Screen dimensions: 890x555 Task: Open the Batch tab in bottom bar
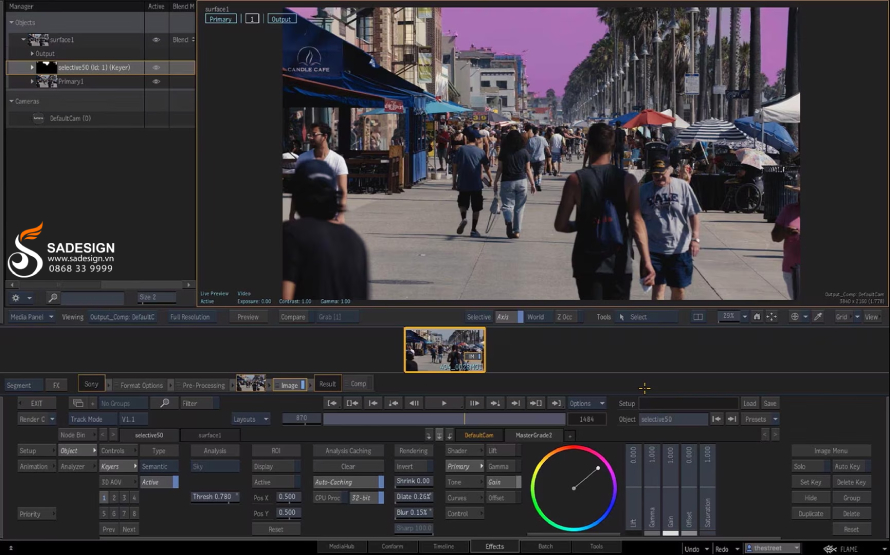[x=545, y=546]
